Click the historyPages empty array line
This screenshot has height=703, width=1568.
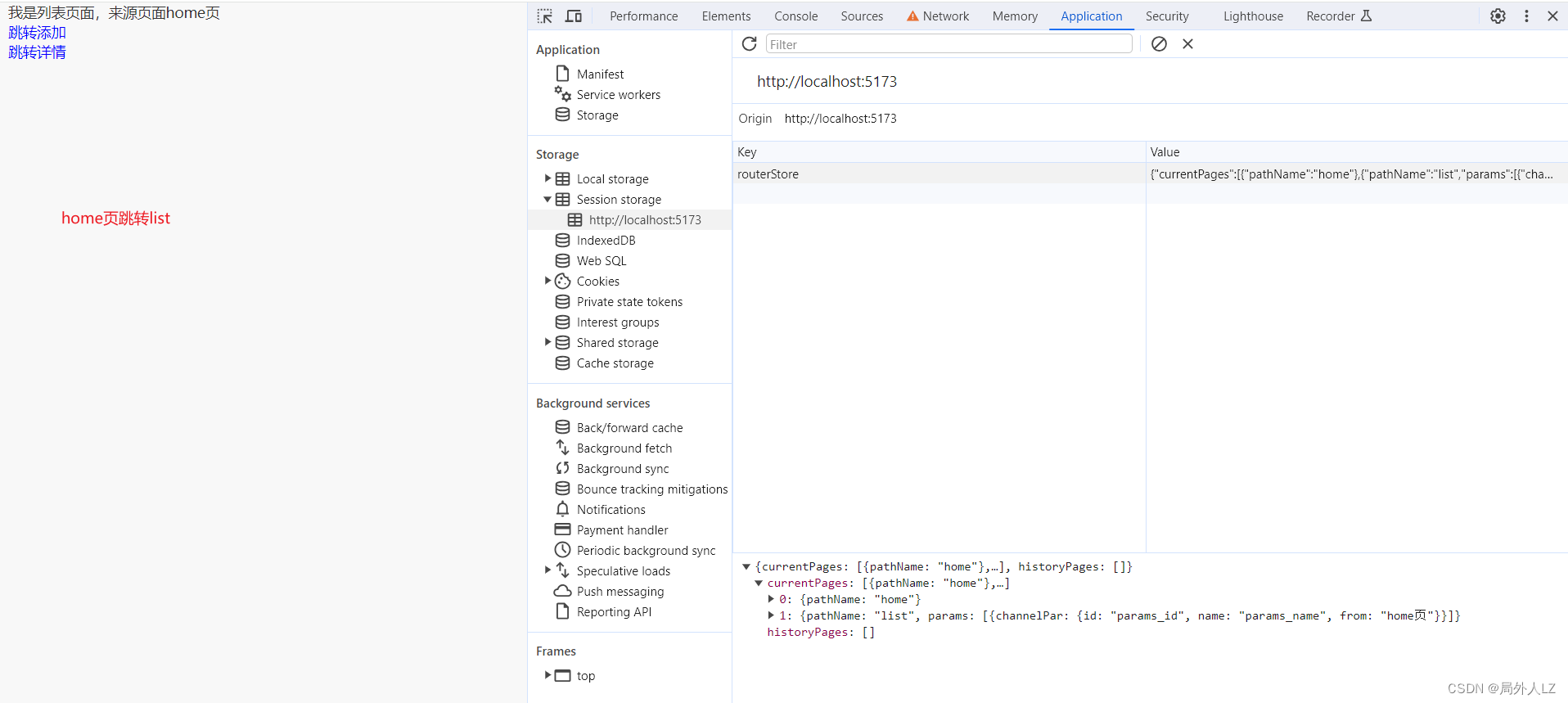821,632
